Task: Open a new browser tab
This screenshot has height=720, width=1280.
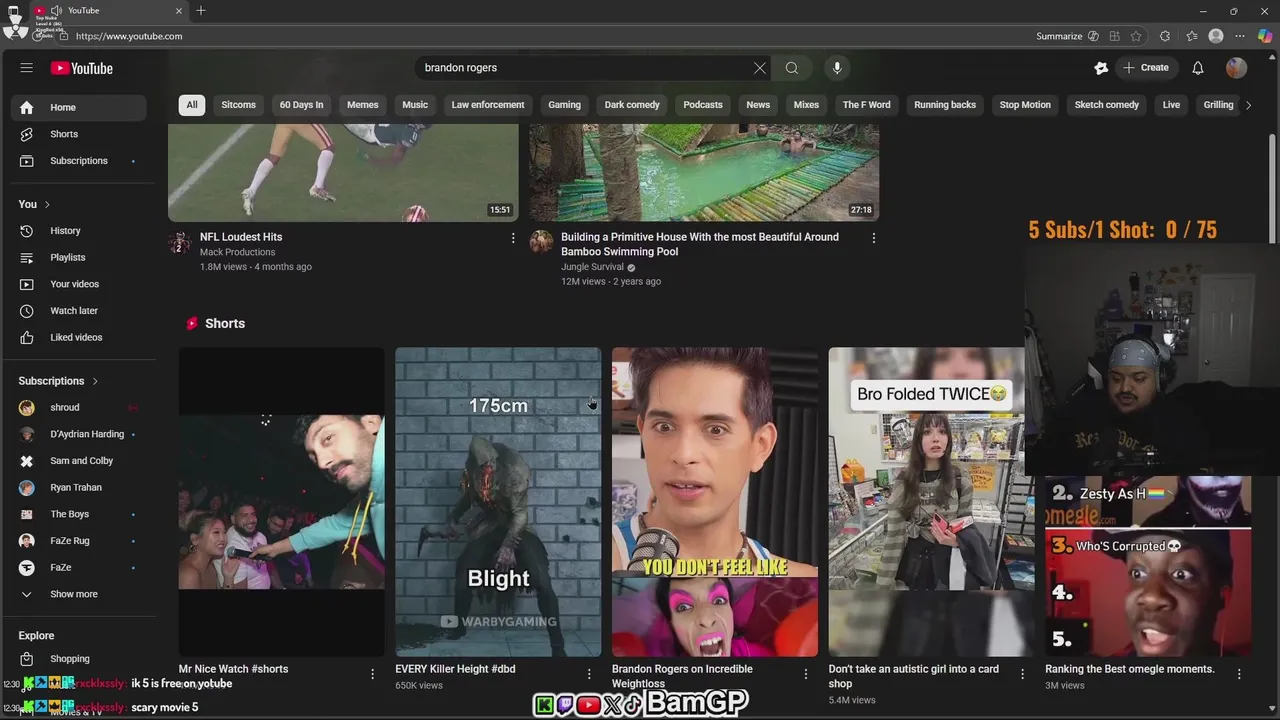Action: click(x=201, y=10)
